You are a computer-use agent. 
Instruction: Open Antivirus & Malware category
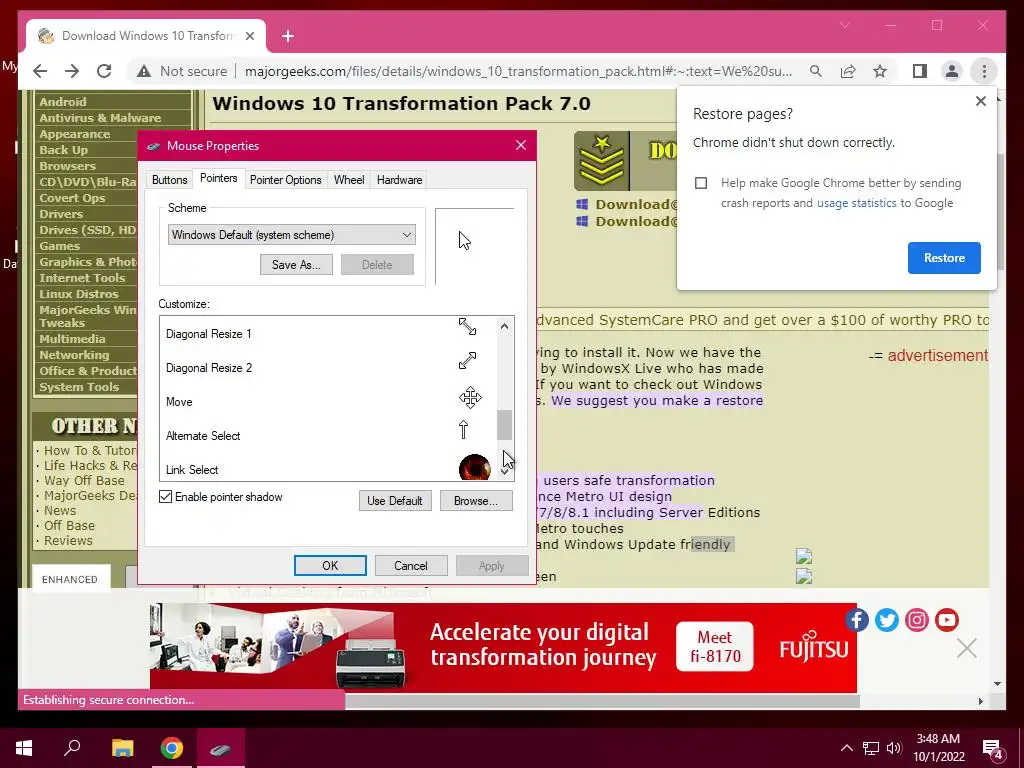click(100, 118)
